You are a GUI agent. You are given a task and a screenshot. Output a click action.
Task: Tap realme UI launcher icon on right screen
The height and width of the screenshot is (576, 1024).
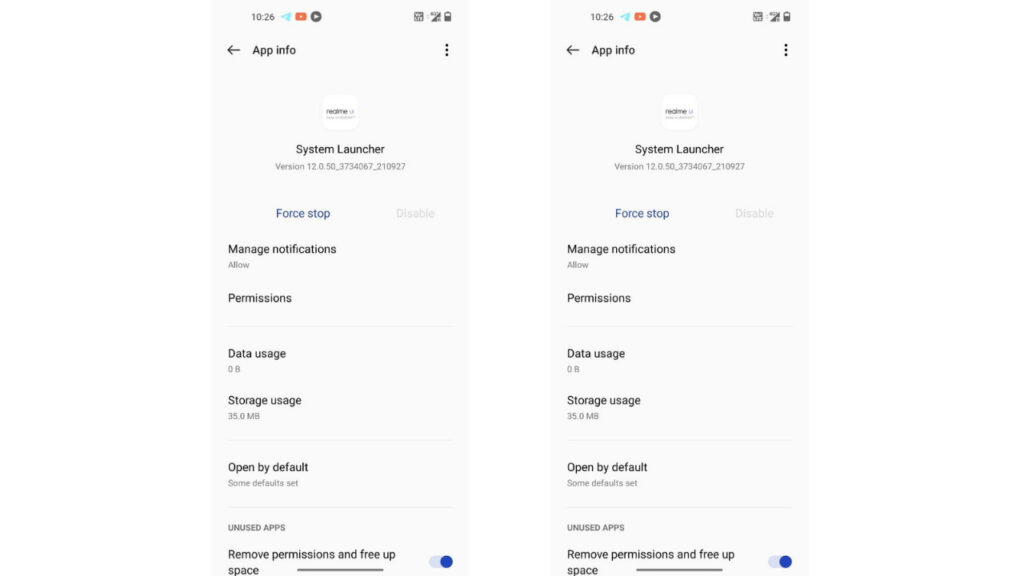click(x=679, y=112)
